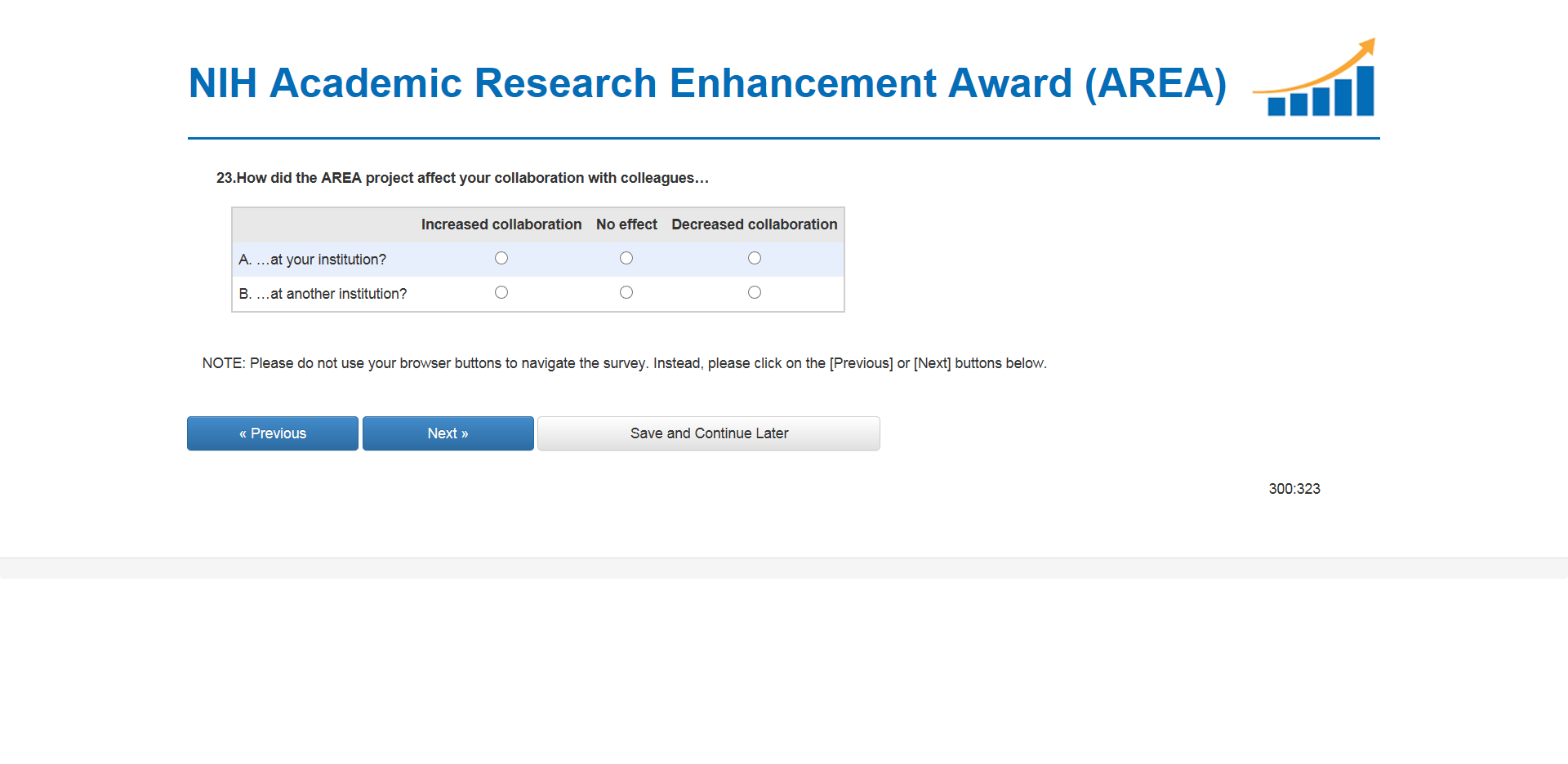The height and width of the screenshot is (764, 1568).
Task: Click the browser navigation NOTE text
Action: pos(624,363)
